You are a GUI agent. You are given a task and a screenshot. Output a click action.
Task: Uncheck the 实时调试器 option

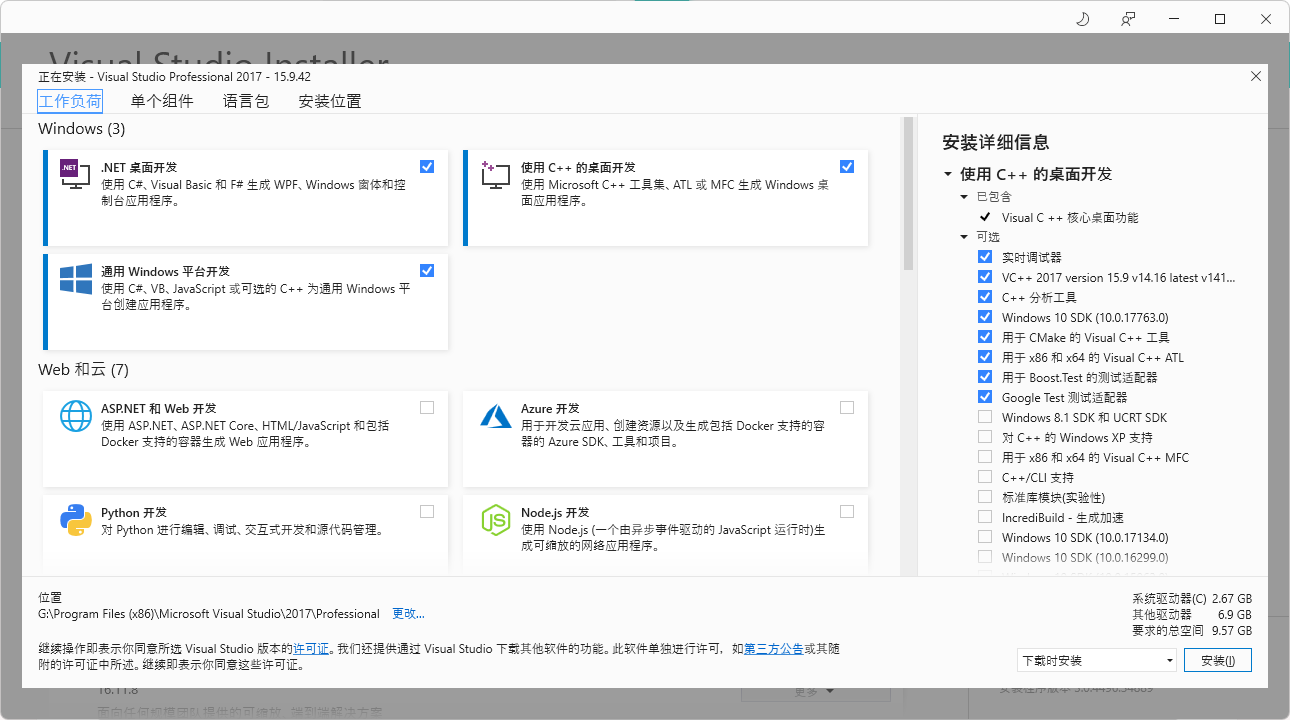[985, 257]
